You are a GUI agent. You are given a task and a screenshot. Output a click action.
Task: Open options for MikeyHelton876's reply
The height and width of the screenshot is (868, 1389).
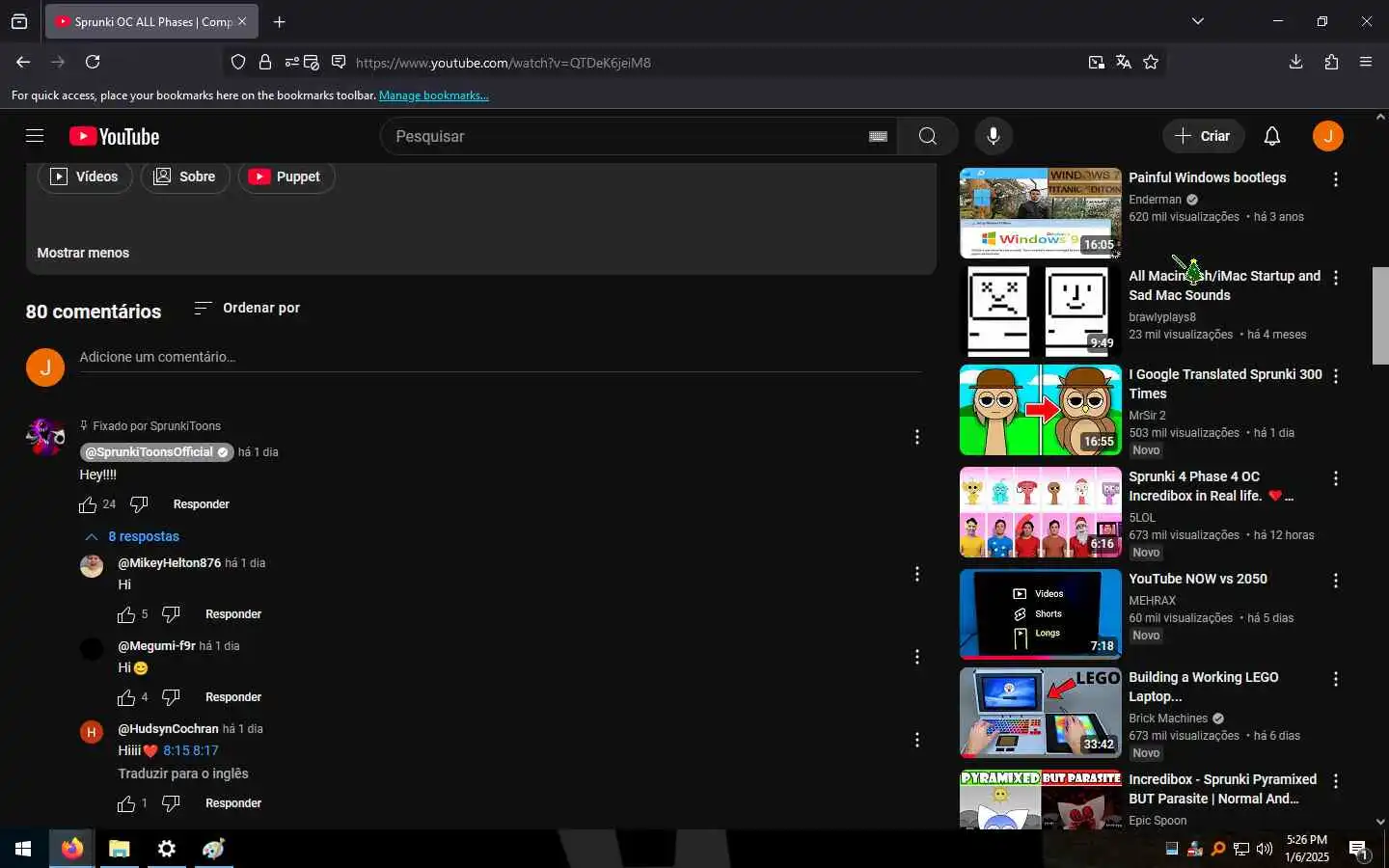click(x=916, y=575)
